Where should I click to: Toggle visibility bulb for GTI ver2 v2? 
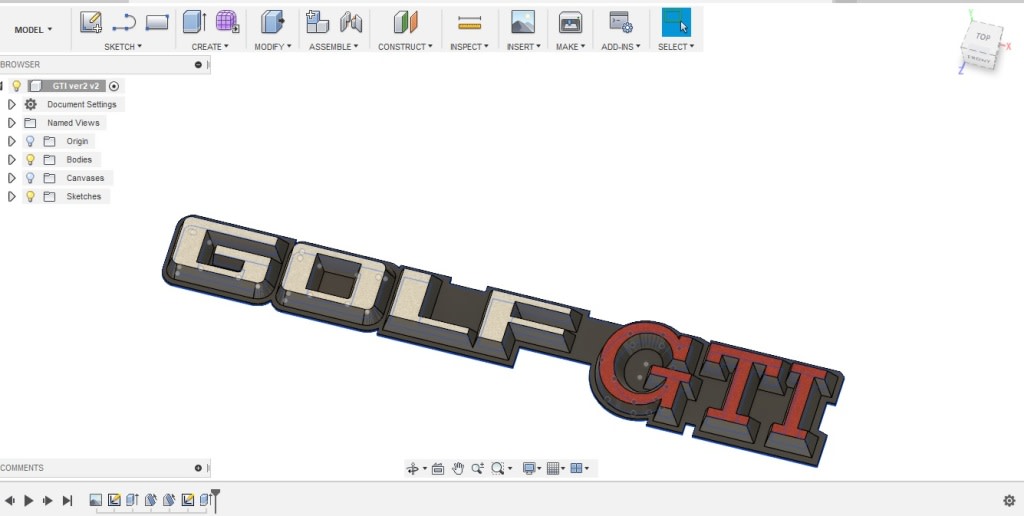(17, 86)
